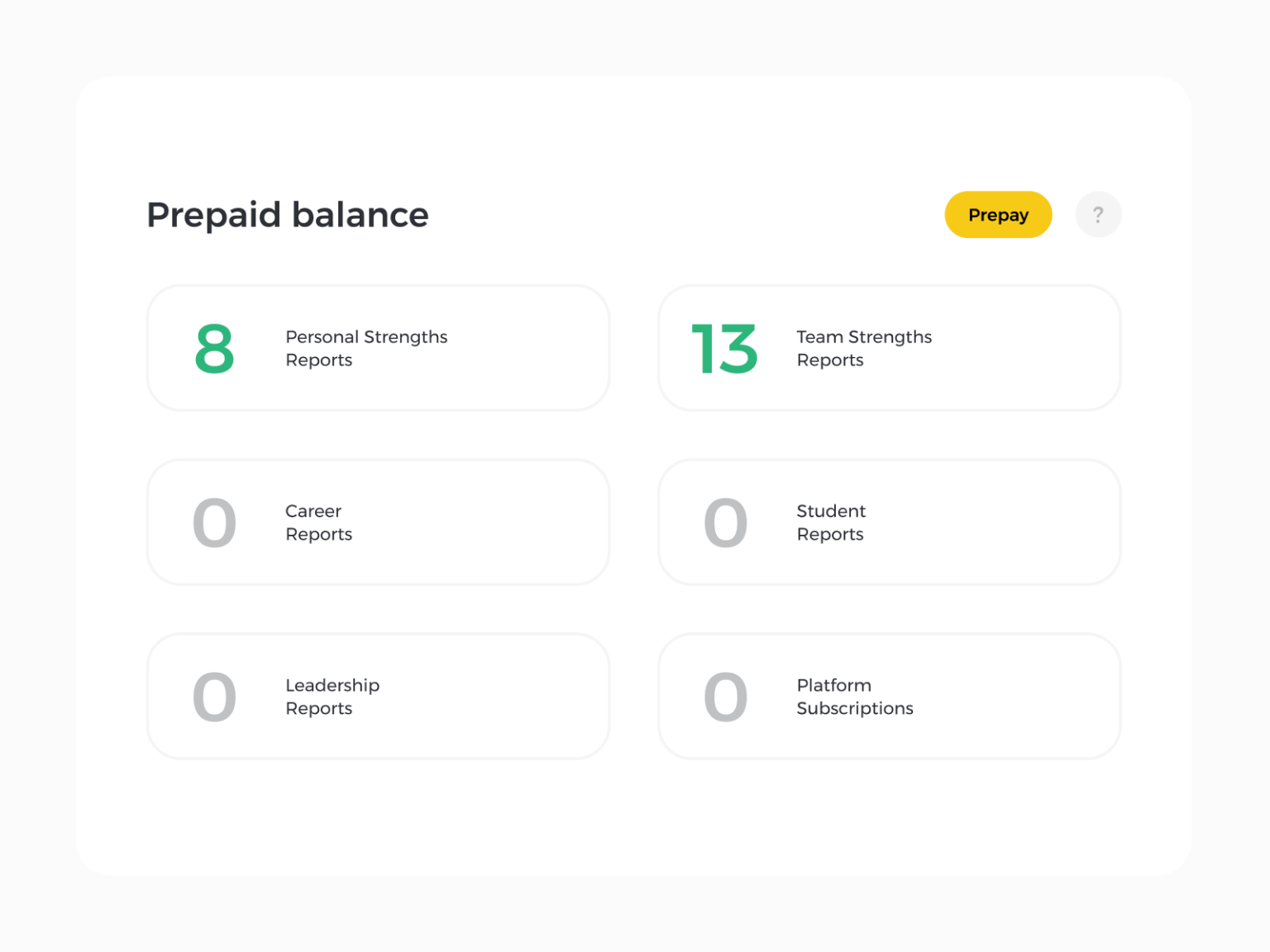Choose the Platform Subscriptions card

pos(889,697)
